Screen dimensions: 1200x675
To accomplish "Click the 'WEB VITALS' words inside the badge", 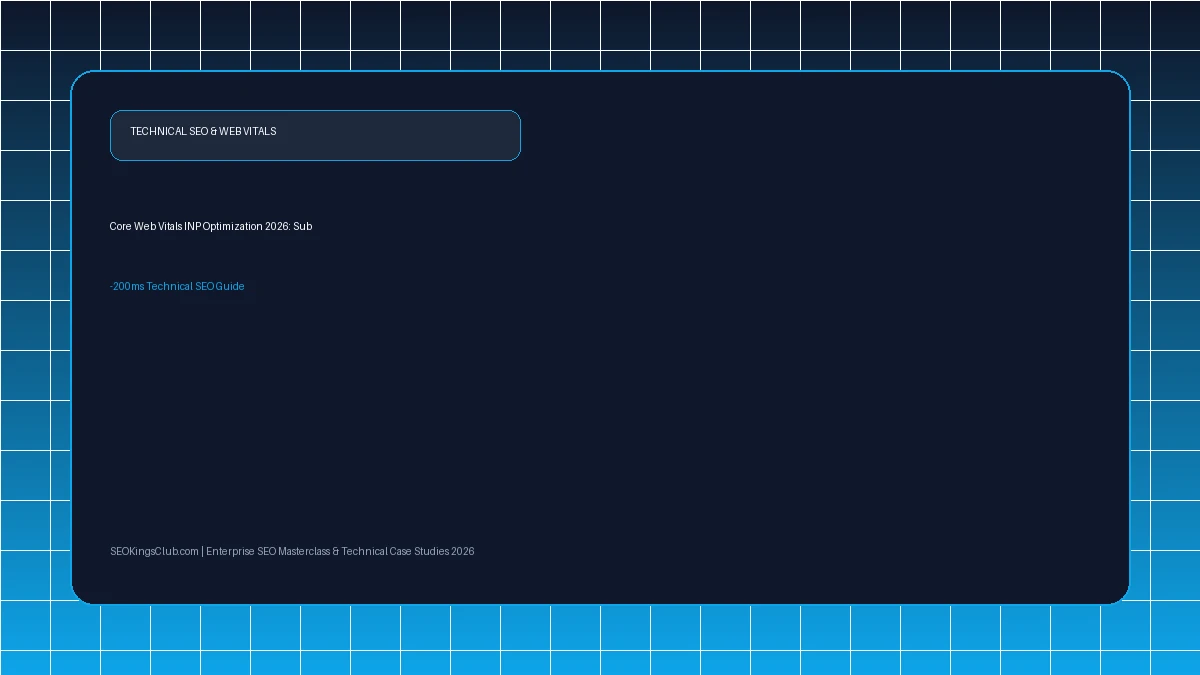I will (x=248, y=132).
